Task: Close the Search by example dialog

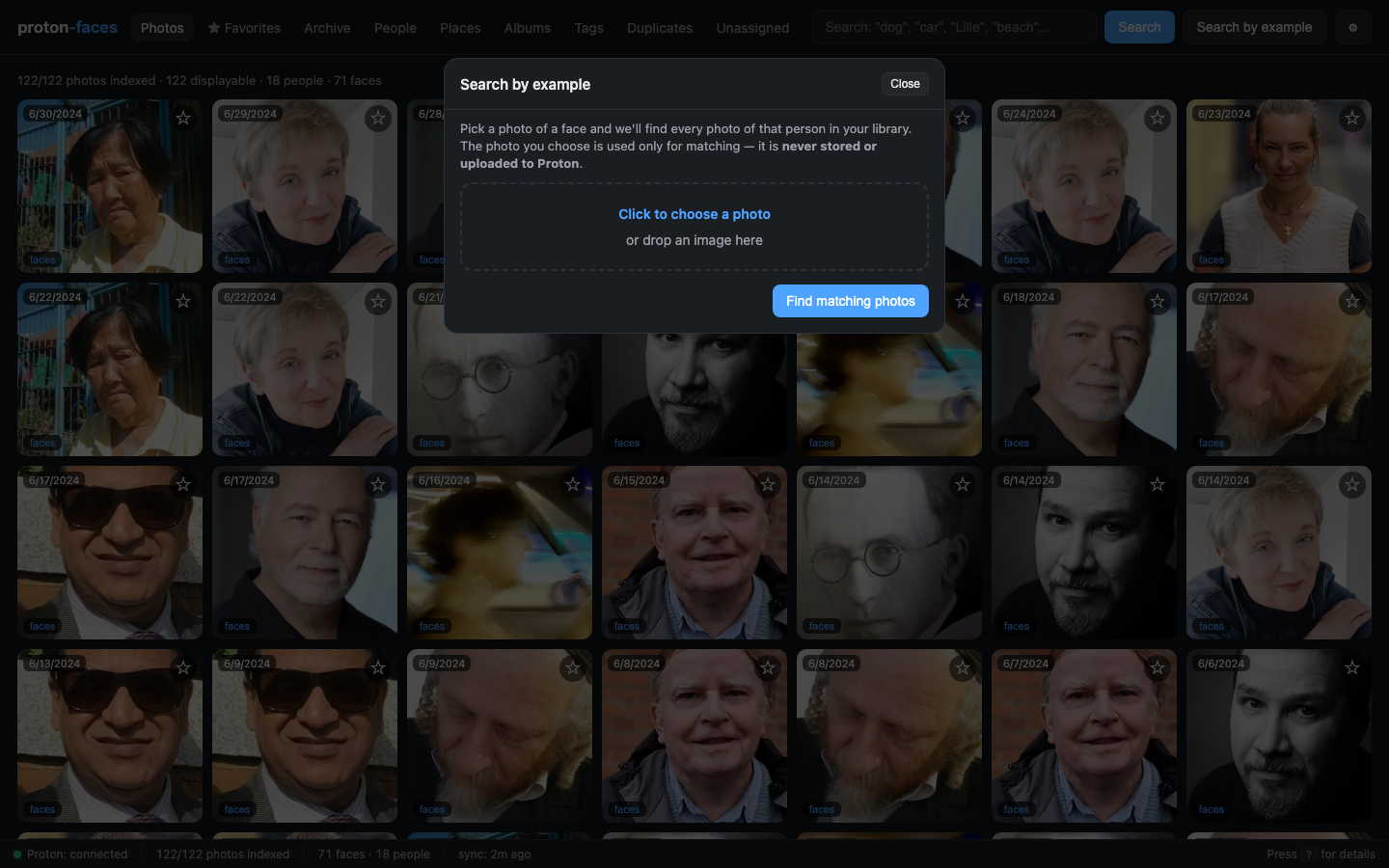Action: (x=905, y=84)
